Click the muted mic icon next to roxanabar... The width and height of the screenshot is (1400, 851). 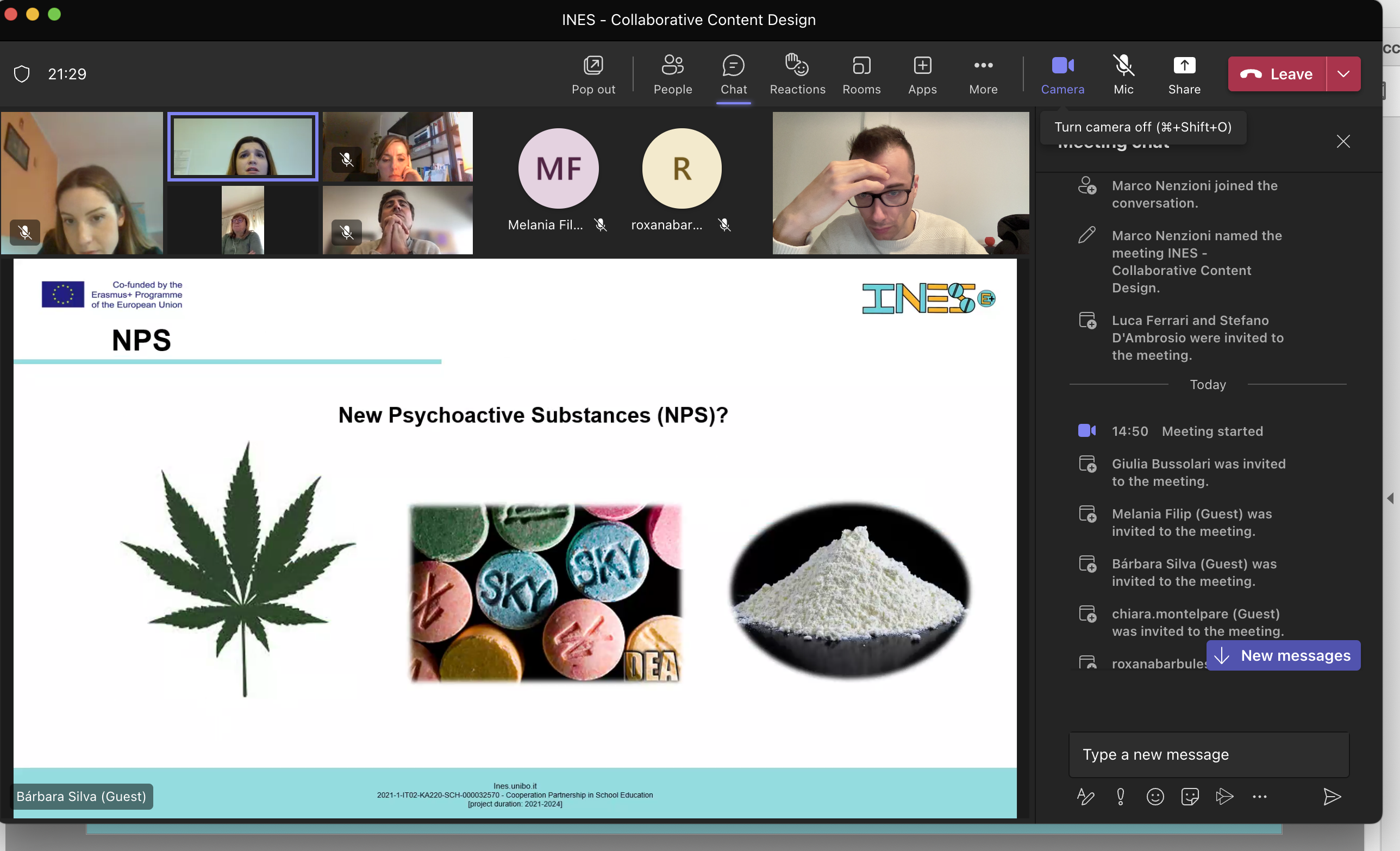click(724, 225)
